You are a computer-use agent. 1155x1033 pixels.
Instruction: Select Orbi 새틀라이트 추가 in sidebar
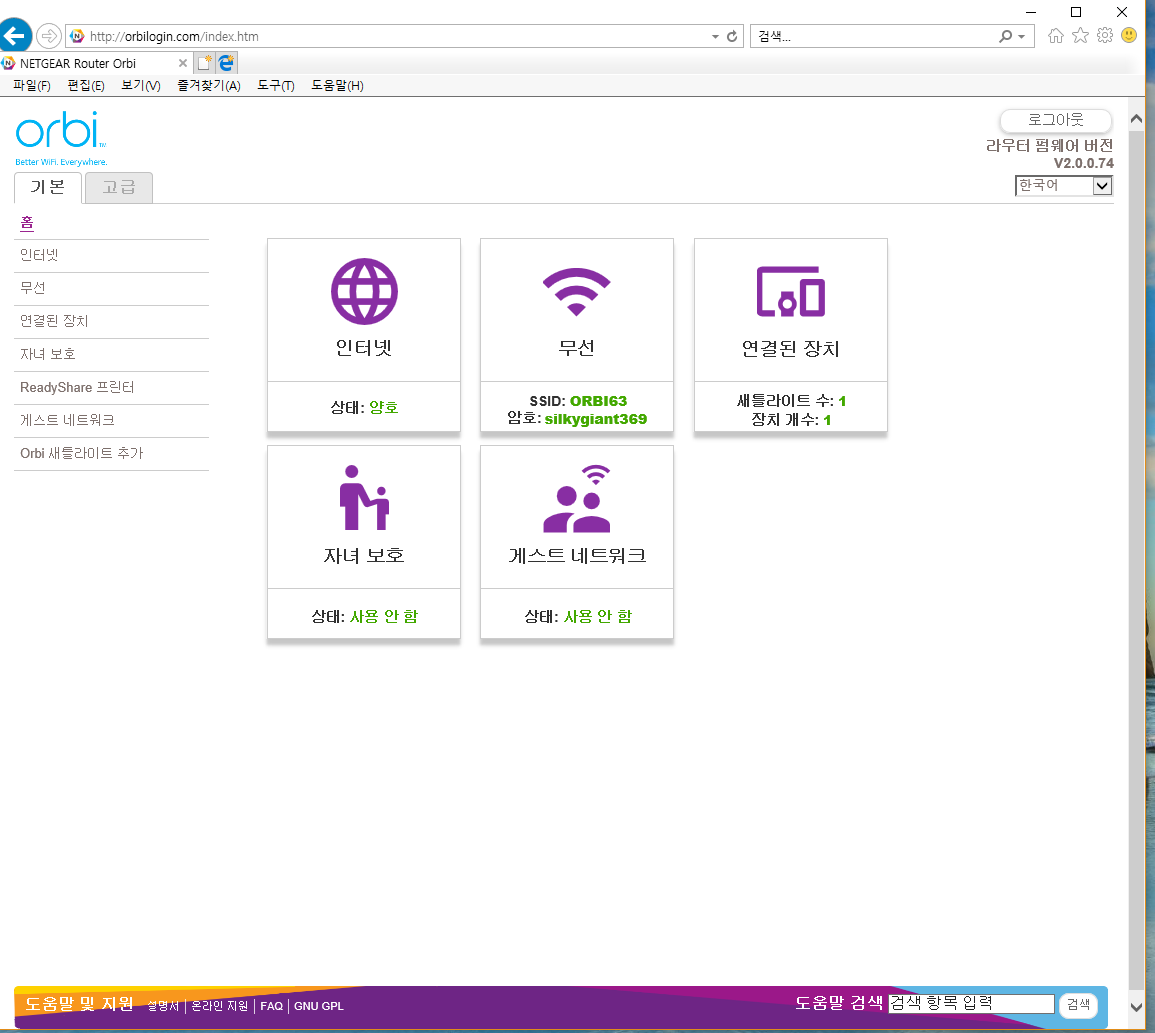[82, 453]
